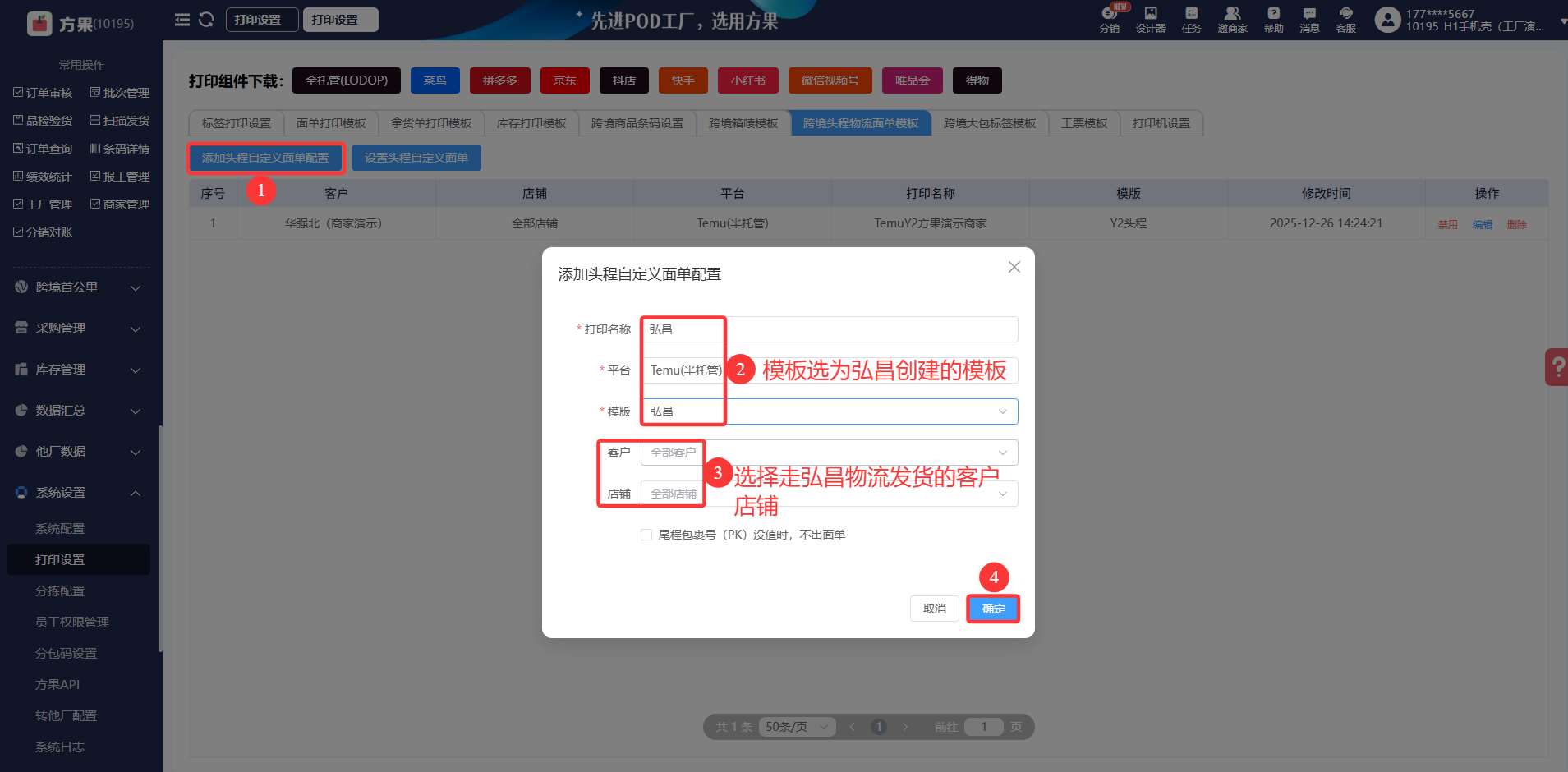Image resolution: width=1568 pixels, height=772 pixels.
Task: Open the 报工管理 shortcut
Action: (120, 177)
